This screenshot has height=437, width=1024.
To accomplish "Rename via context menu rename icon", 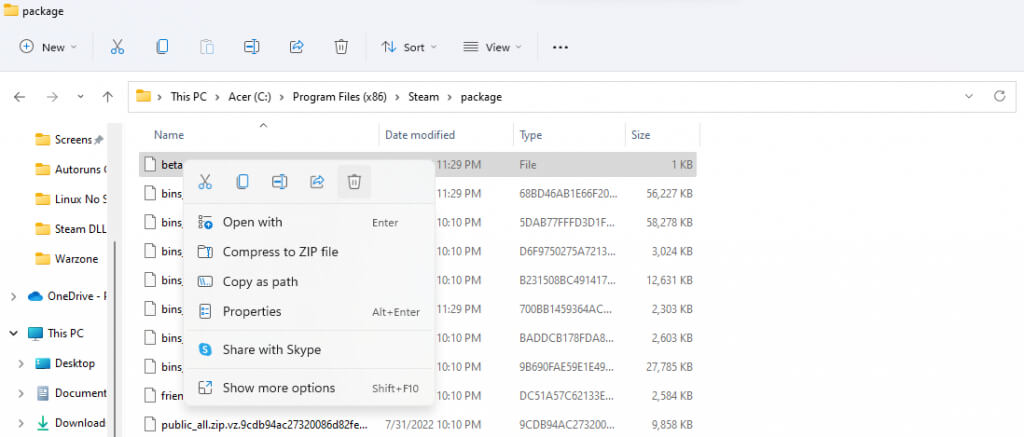I will 280,182.
